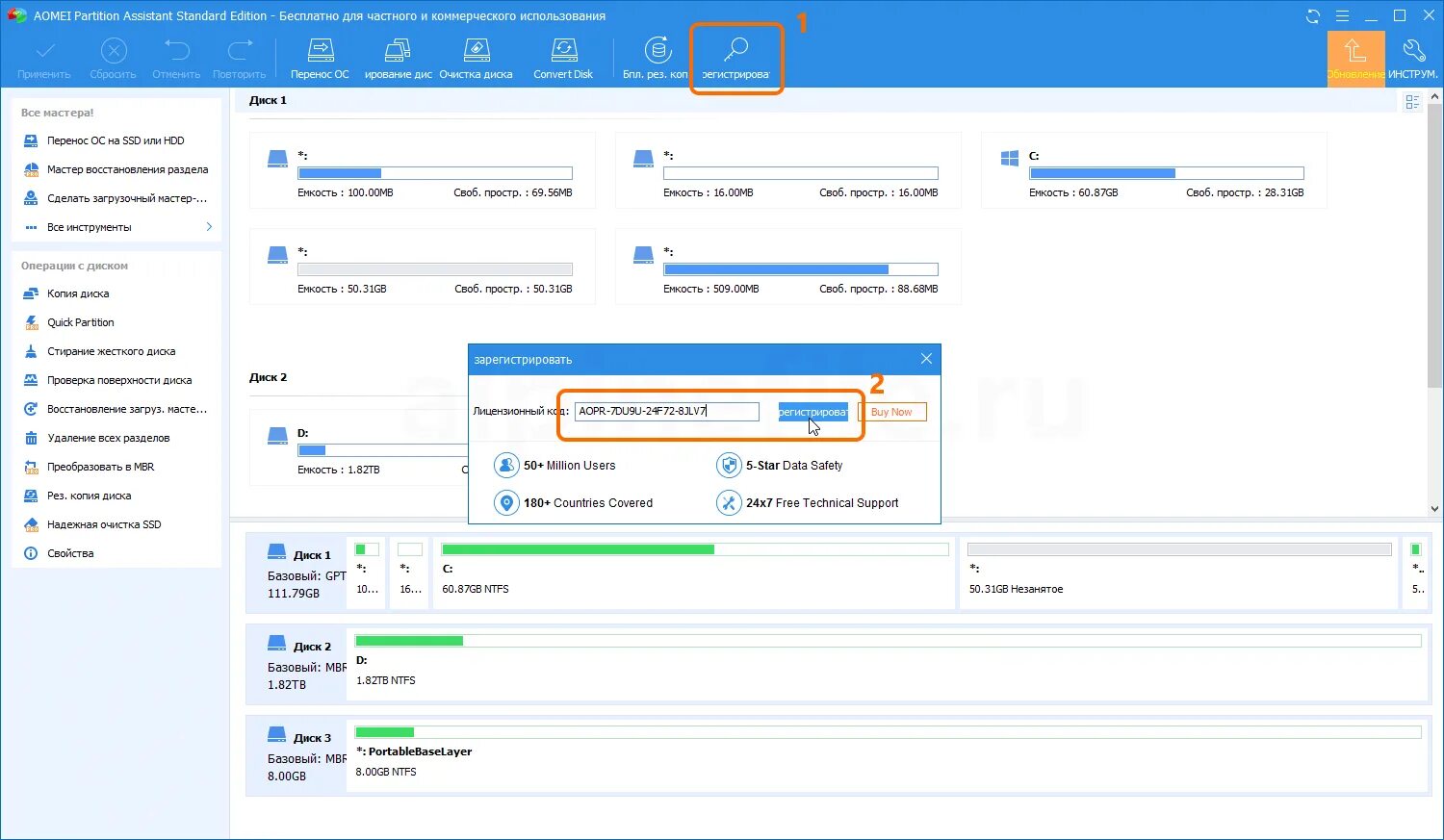The height and width of the screenshot is (840, 1444).
Task: Start Перенос ОС на SSD или HDD wizard
Action: point(116,140)
